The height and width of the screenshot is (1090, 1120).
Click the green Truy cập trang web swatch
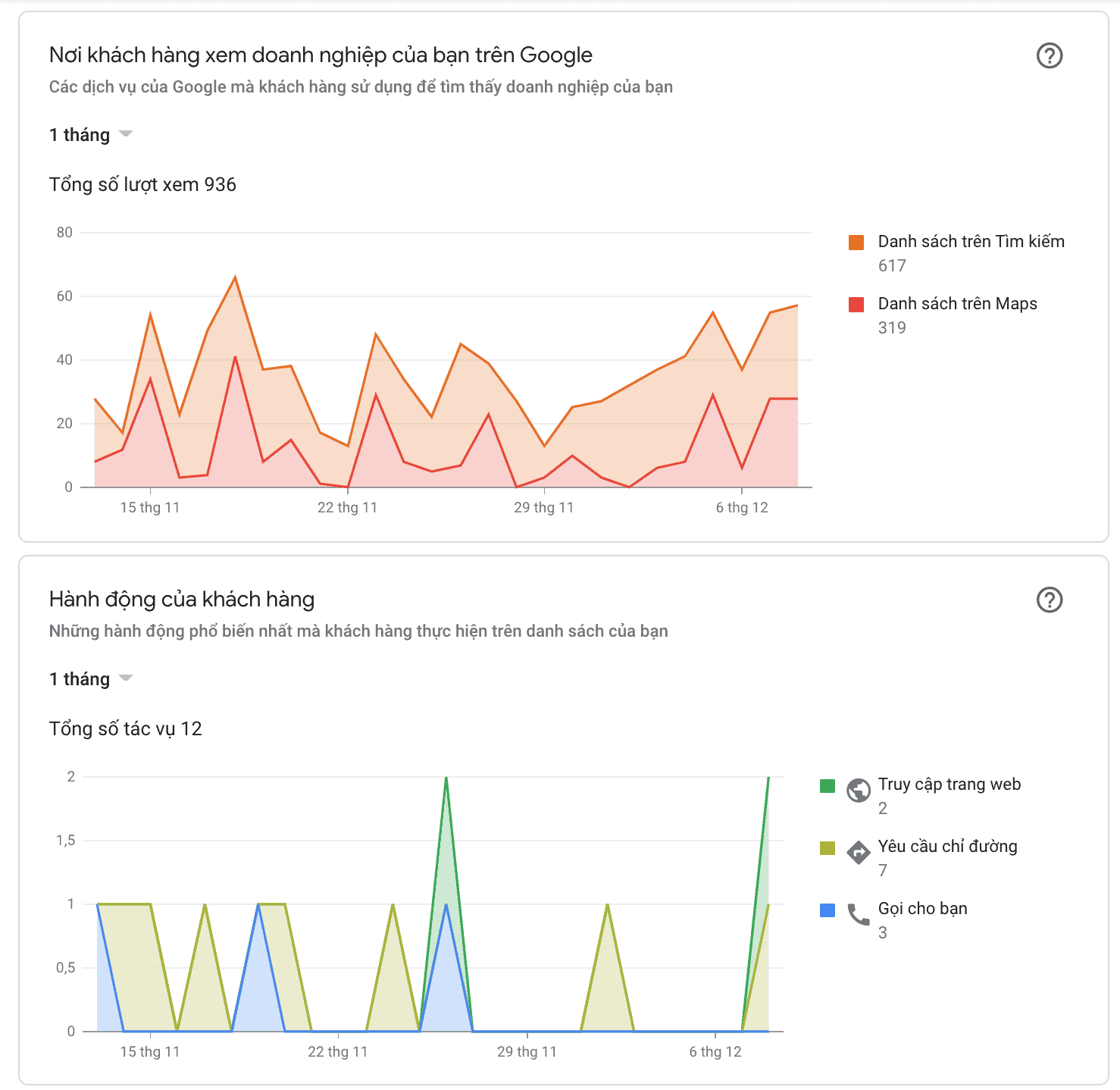tap(827, 785)
